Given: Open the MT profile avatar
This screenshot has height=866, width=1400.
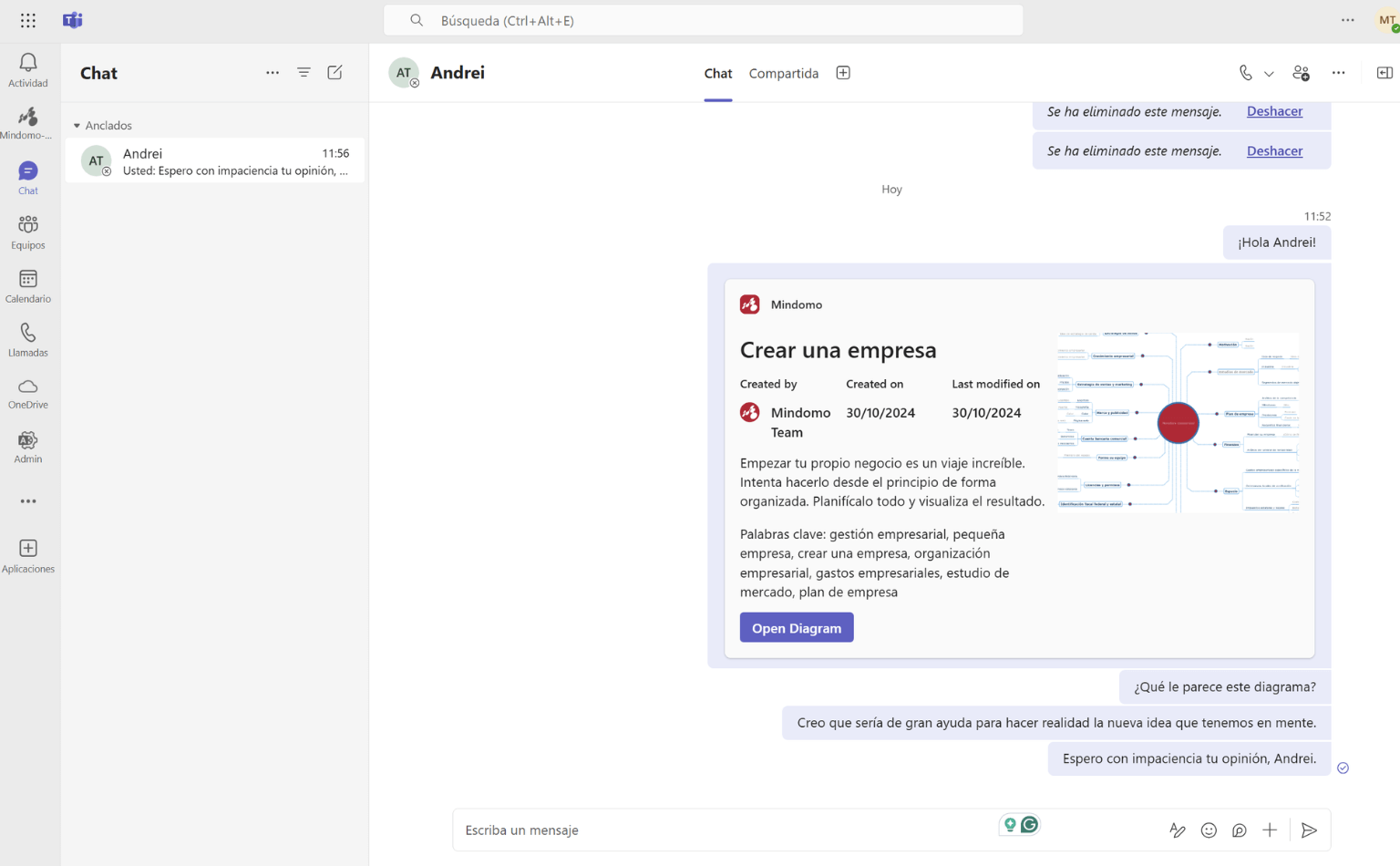Looking at the screenshot, I should [1387, 20].
